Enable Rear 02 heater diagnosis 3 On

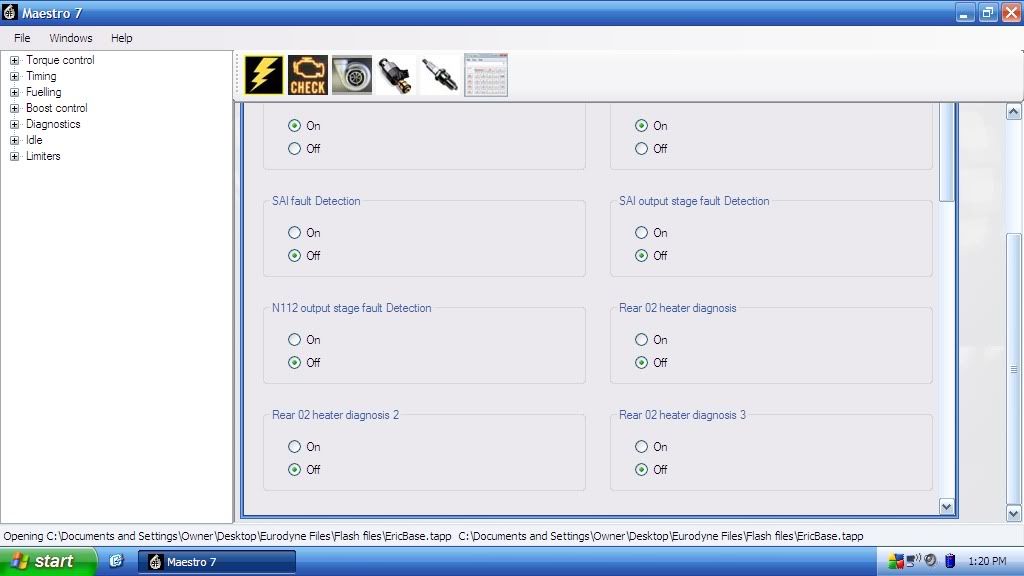pos(641,447)
